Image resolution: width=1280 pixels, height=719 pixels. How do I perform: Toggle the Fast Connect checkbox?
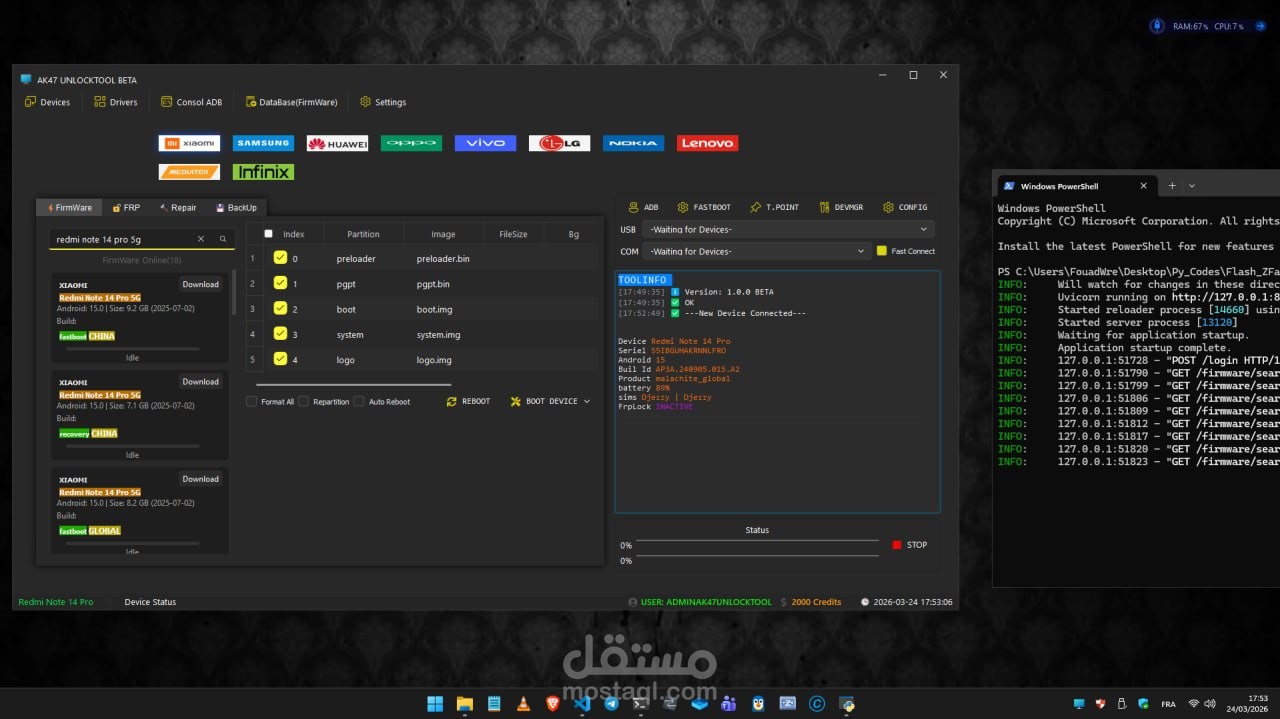pos(882,251)
